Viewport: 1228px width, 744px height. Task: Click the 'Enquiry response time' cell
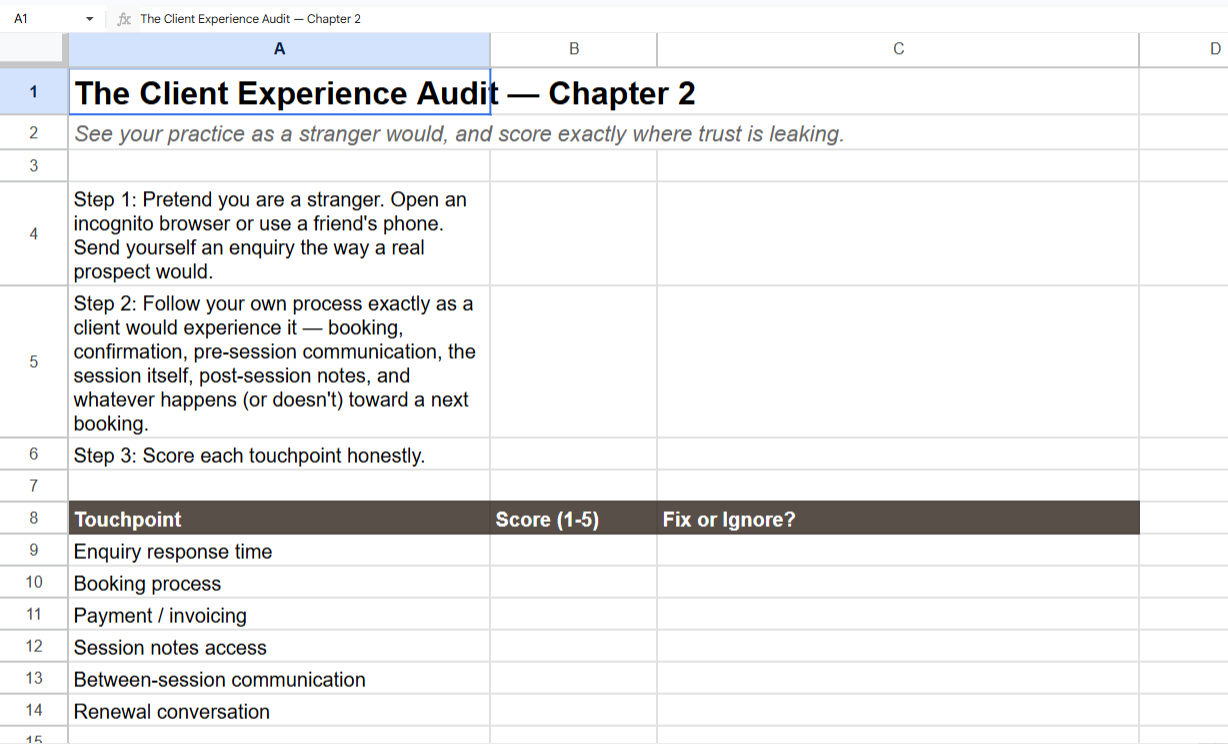tap(279, 550)
